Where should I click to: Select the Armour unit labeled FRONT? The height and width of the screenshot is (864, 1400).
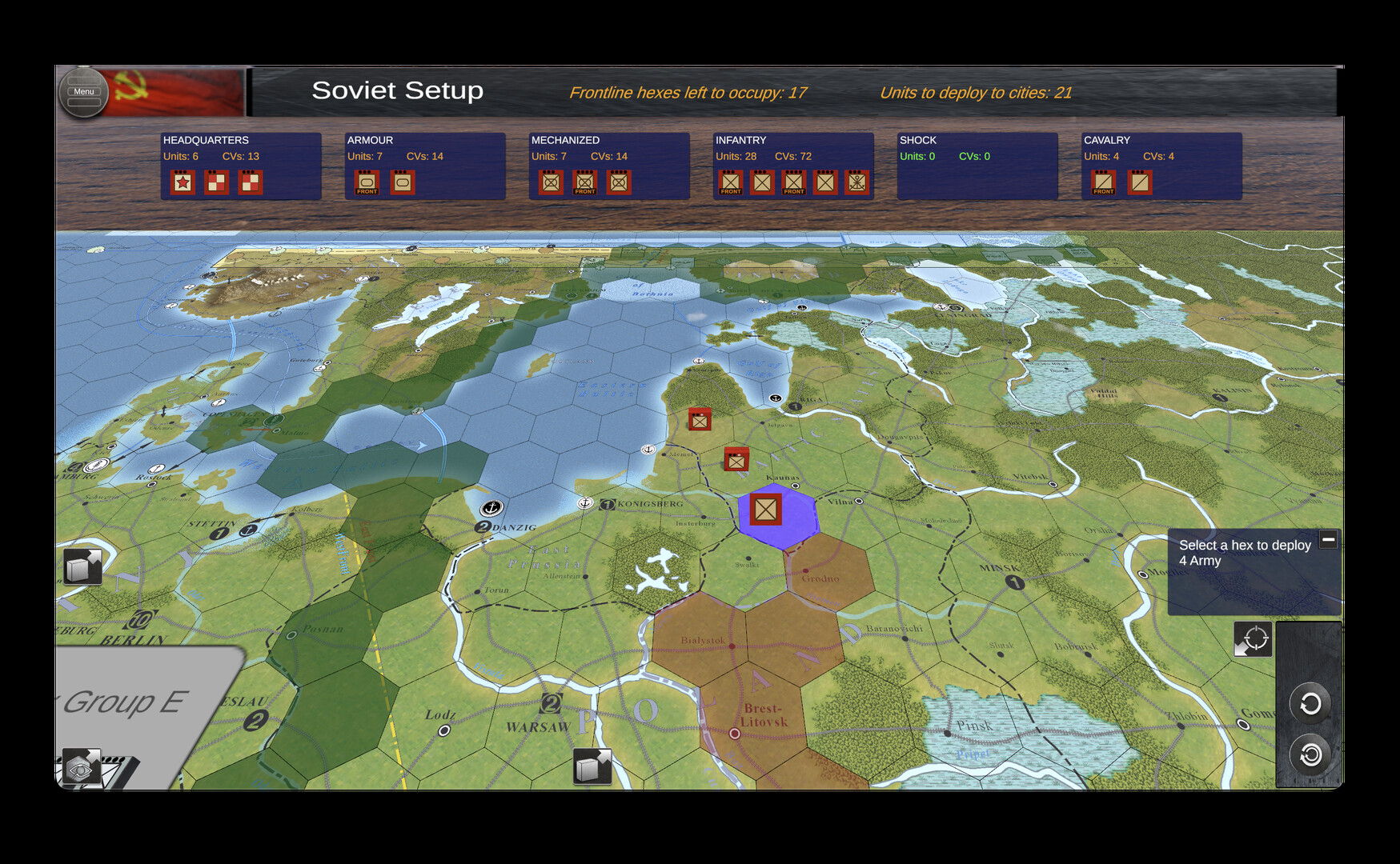point(367,182)
